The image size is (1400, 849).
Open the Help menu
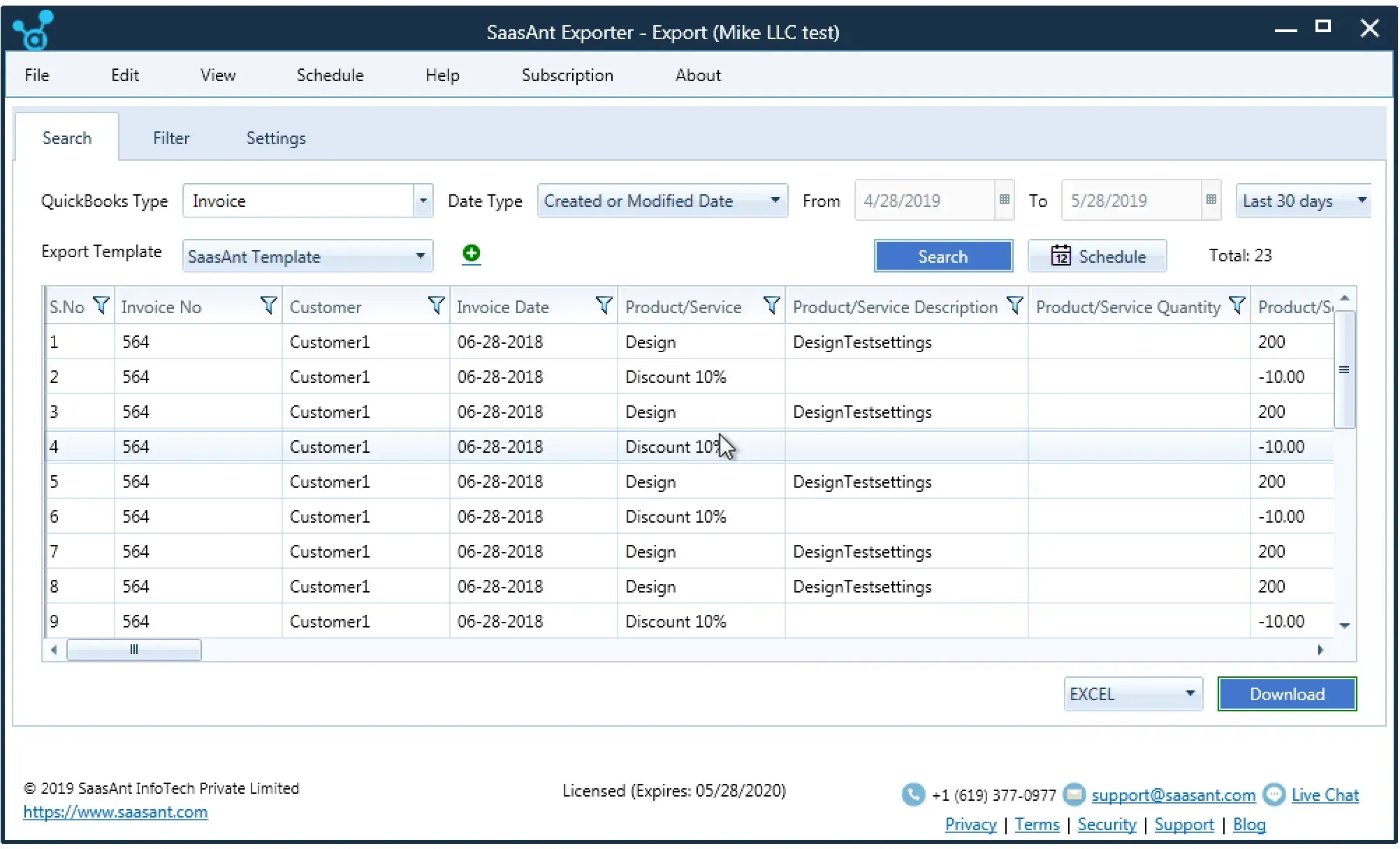click(442, 75)
